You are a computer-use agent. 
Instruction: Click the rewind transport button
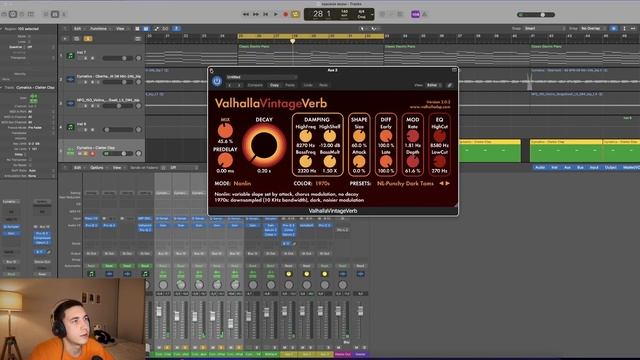pos(246,14)
